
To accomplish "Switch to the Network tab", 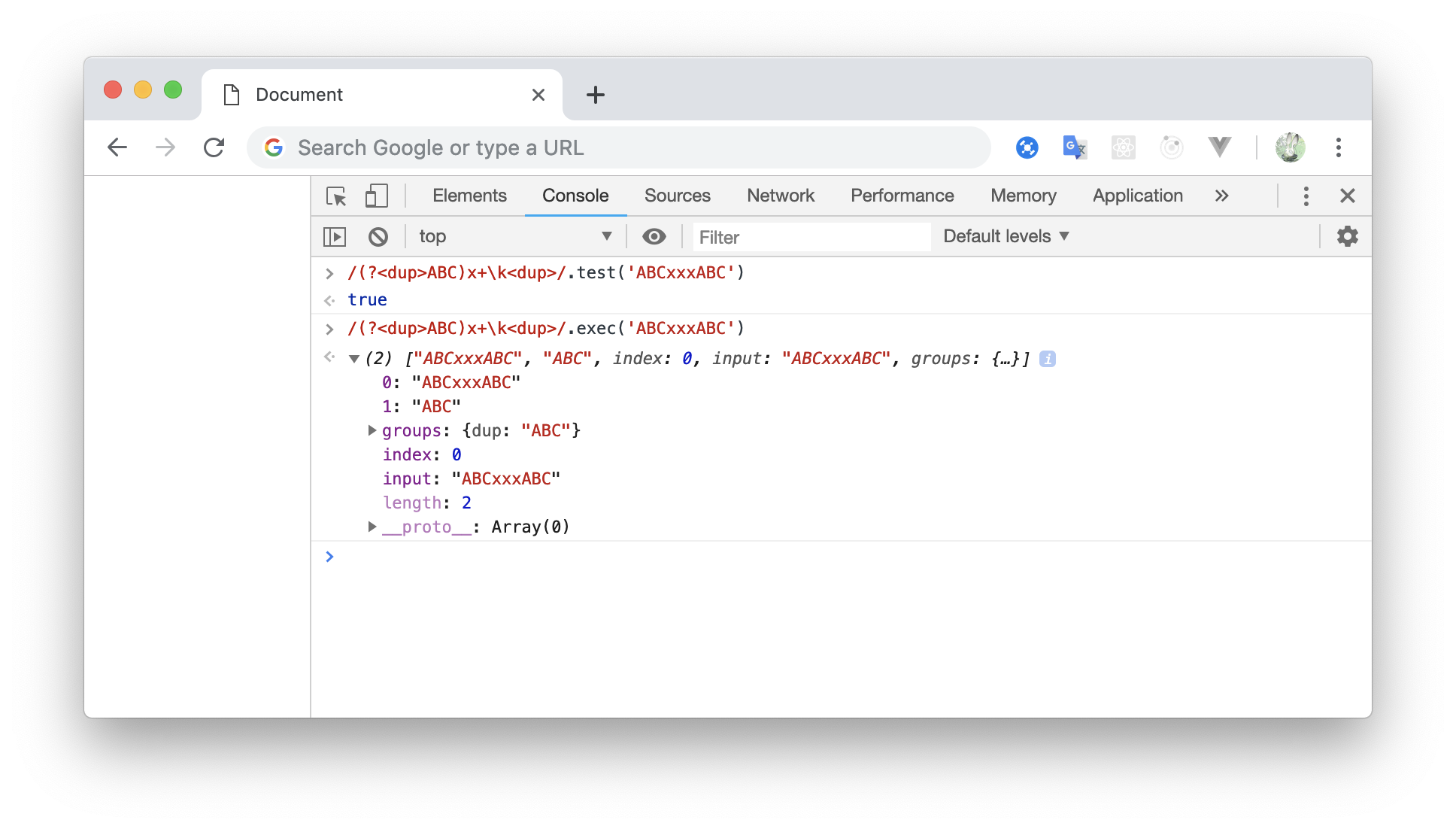I will [780, 196].
